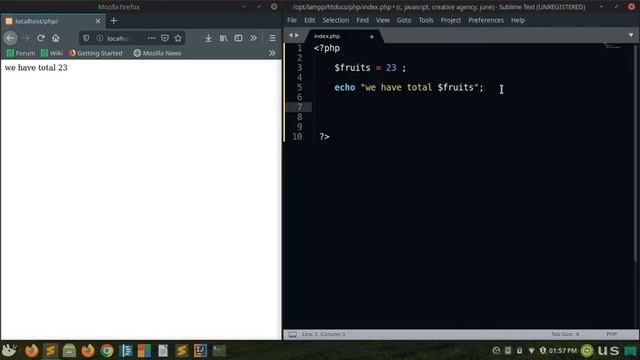Click the Sublime minimap
Image resolution: width=640 pixels, height=360 pixels.
612,46
